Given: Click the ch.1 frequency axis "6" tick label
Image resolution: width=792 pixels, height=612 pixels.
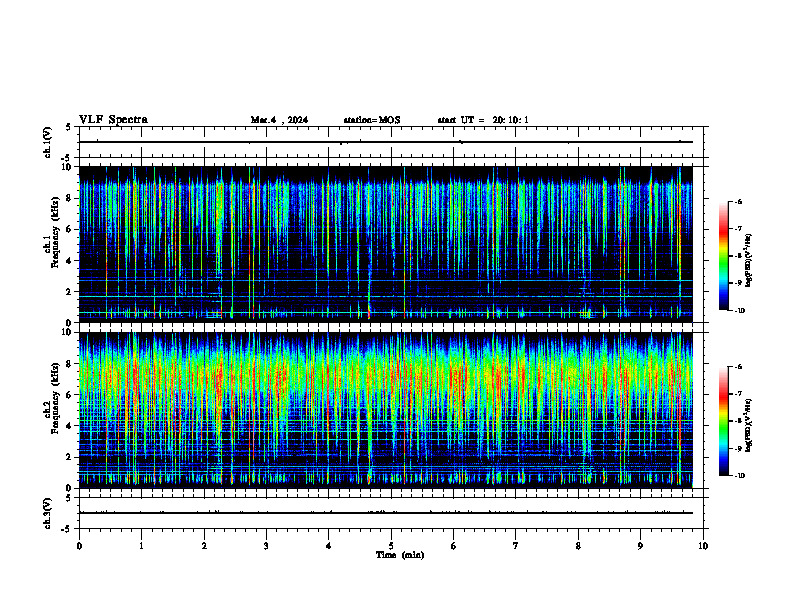Looking at the screenshot, I should tap(69, 229).
